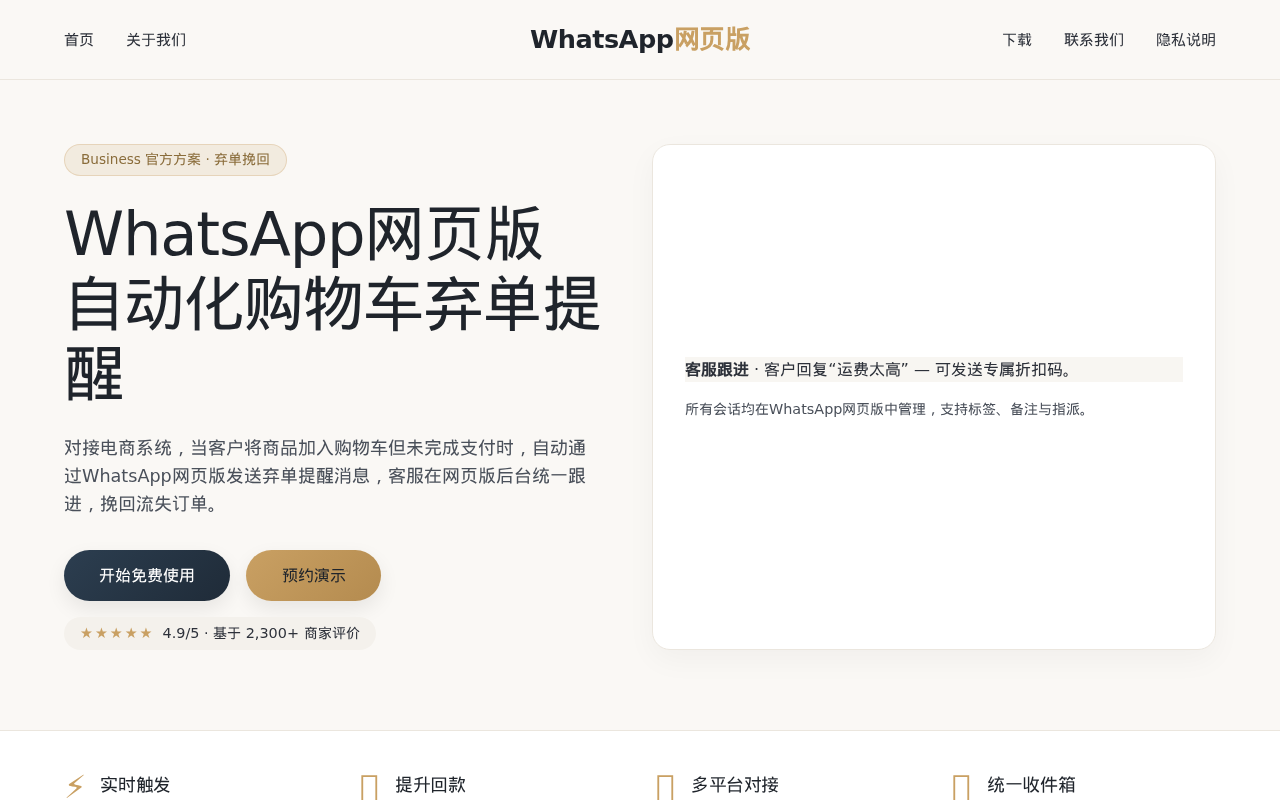Select the 客服跟进 message line in the card
The width and height of the screenshot is (1280, 800).
pyautogui.click(x=934, y=370)
